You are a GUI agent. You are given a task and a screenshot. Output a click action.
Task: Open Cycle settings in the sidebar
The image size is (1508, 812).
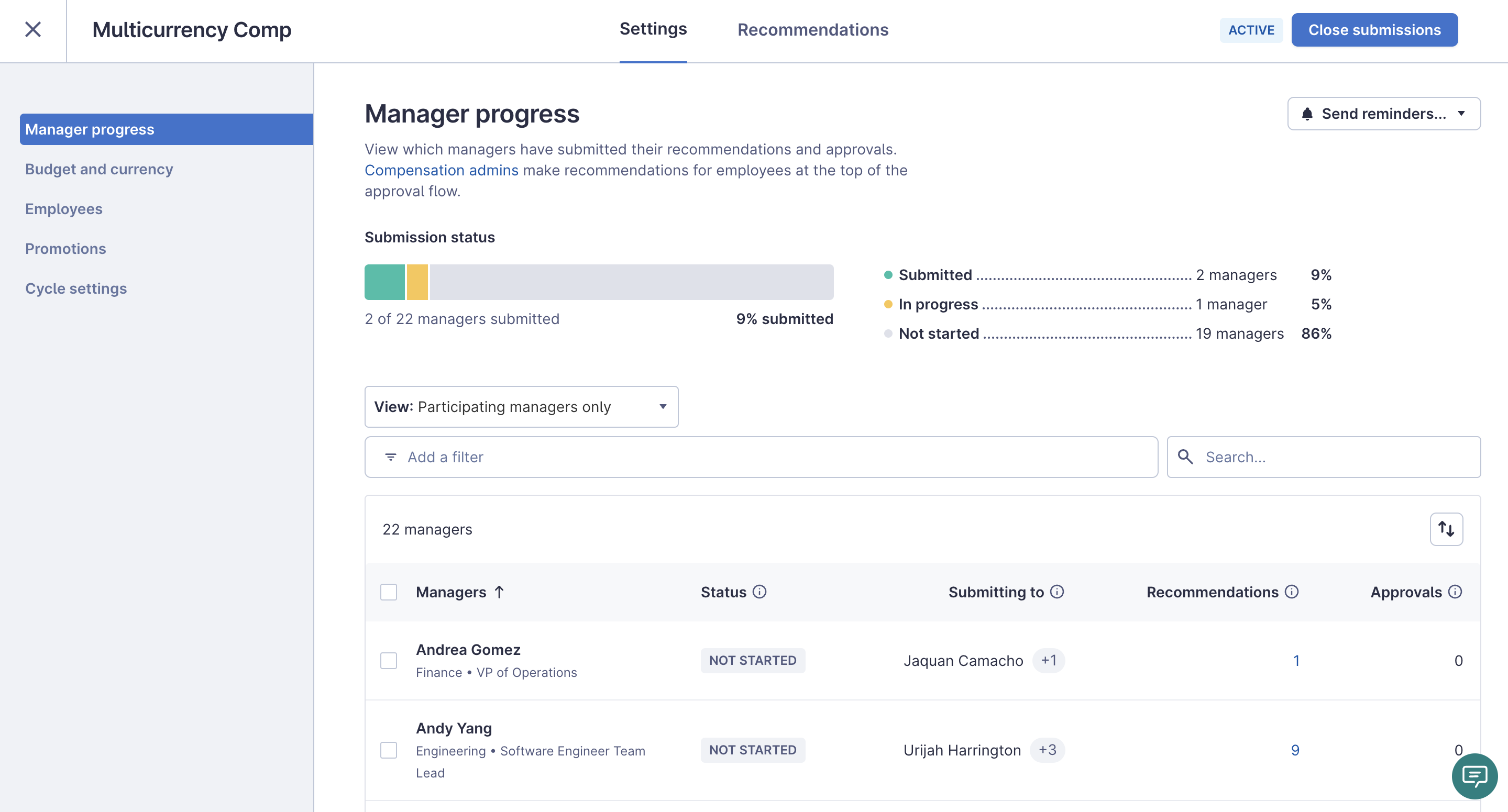click(x=76, y=288)
